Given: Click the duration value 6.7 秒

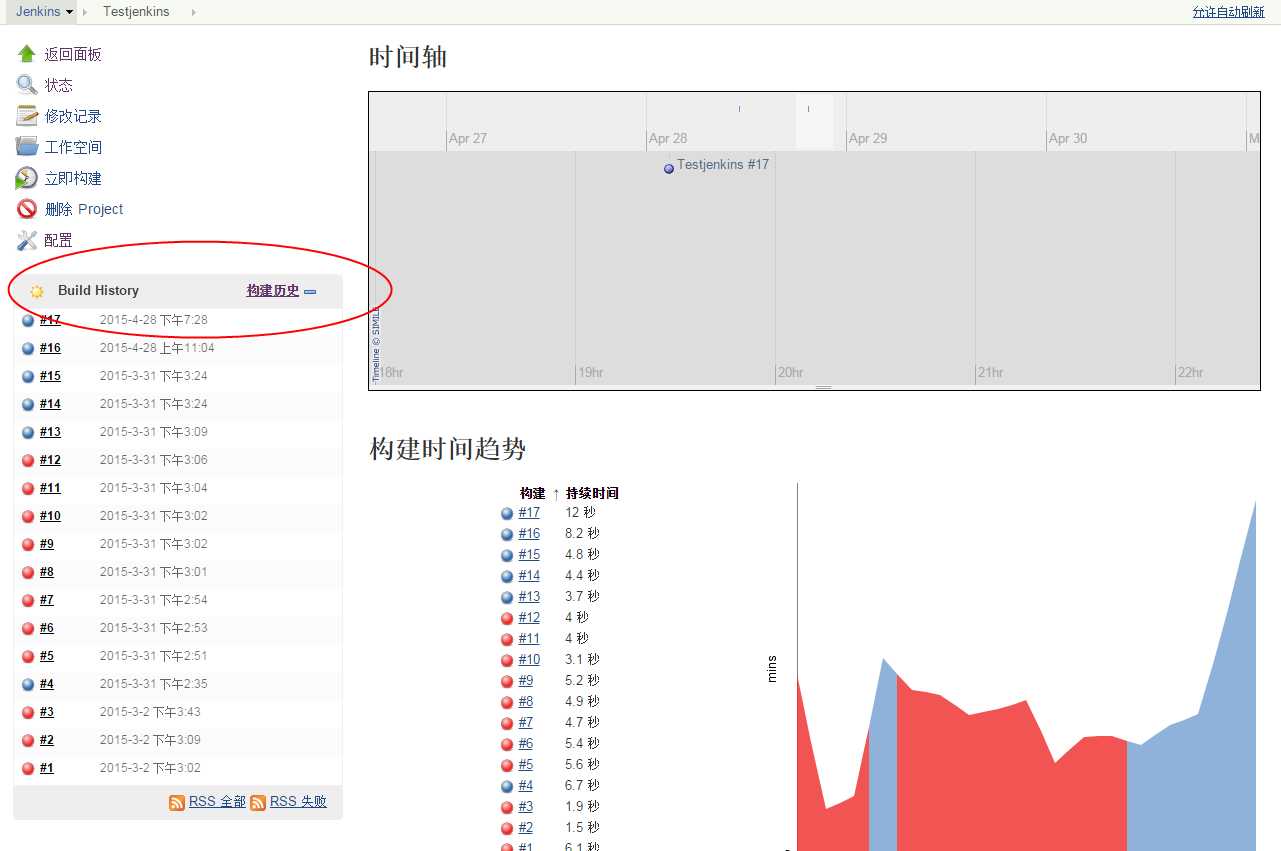Looking at the screenshot, I should pyautogui.click(x=582, y=786).
